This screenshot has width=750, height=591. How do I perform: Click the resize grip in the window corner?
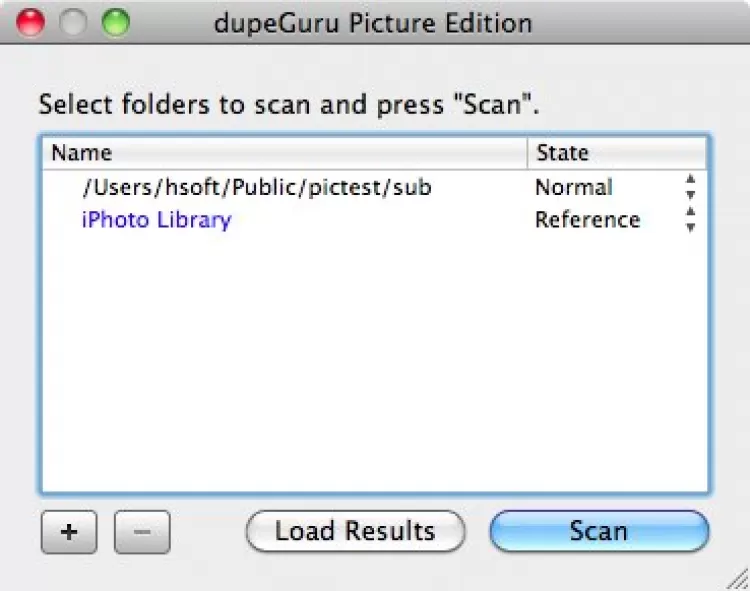(736, 579)
